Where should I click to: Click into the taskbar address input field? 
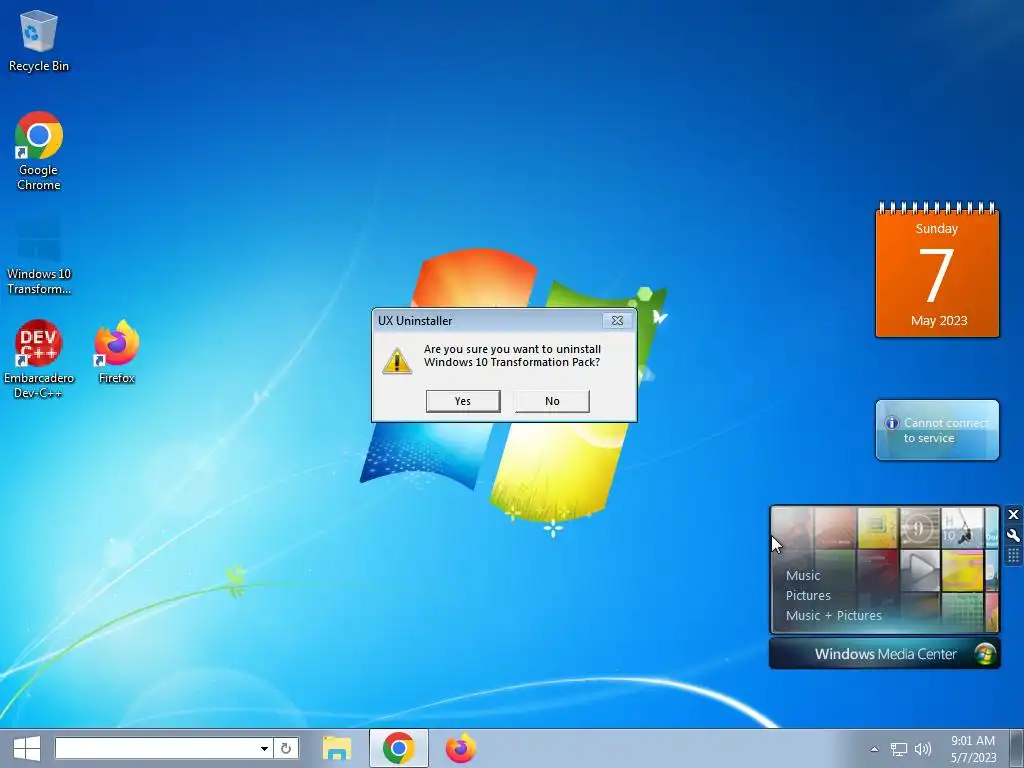coord(155,748)
